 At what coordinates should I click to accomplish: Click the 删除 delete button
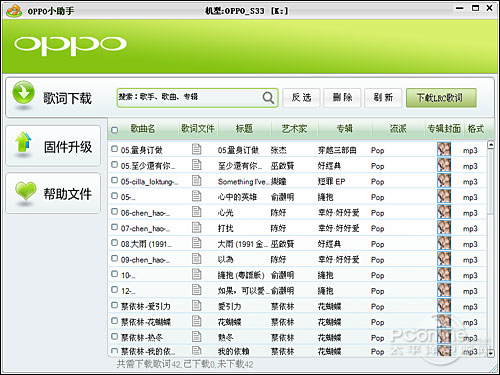342,98
